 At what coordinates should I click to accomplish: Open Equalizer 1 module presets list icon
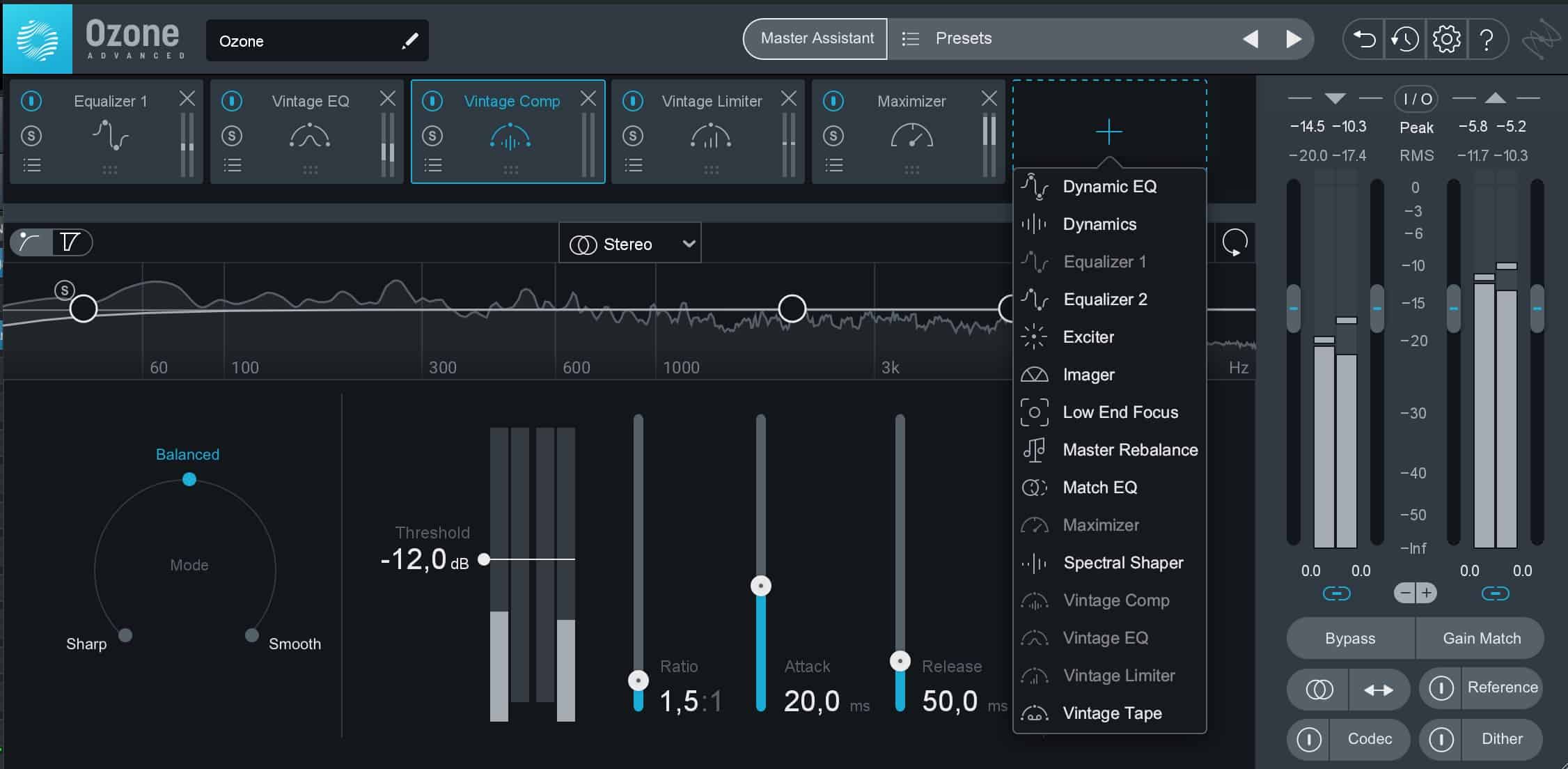coord(32,166)
